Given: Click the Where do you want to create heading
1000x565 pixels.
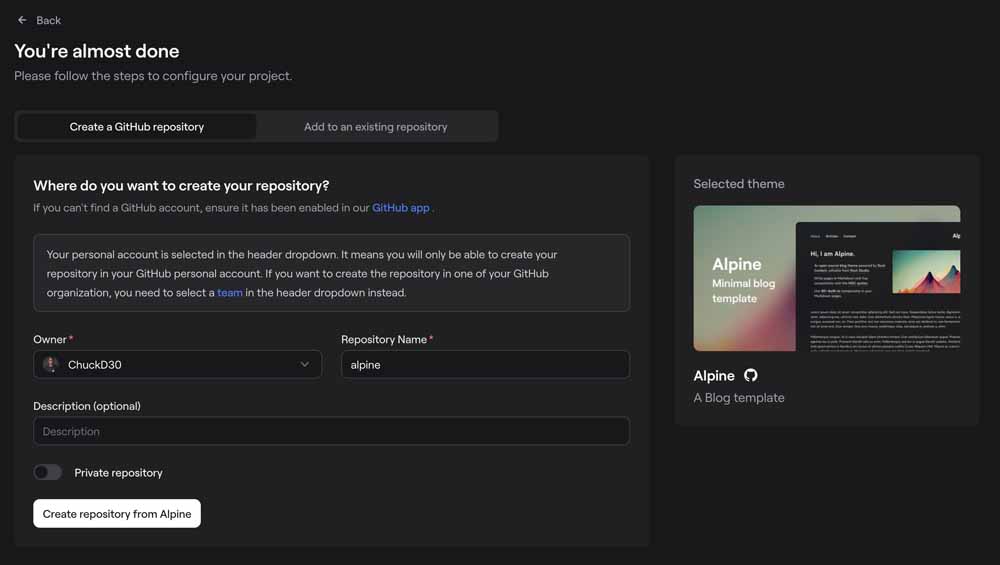Looking at the screenshot, I should 181,186.
